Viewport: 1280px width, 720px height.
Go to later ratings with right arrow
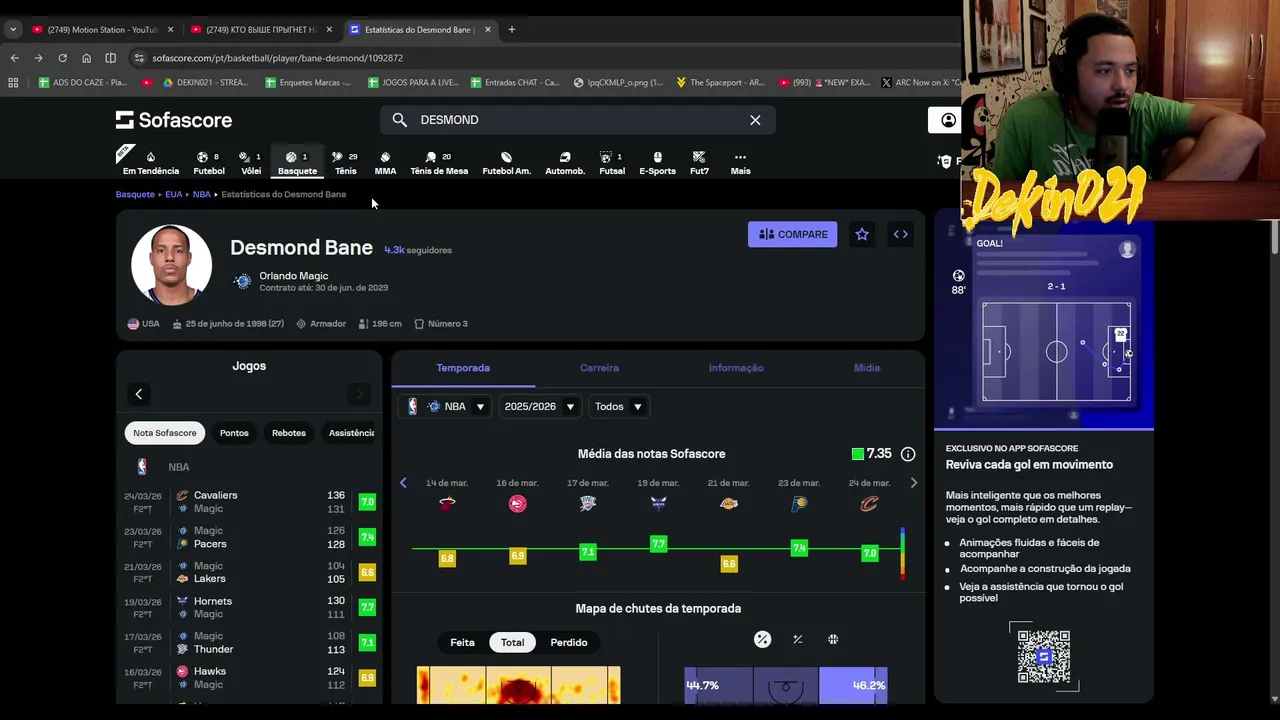click(913, 483)
